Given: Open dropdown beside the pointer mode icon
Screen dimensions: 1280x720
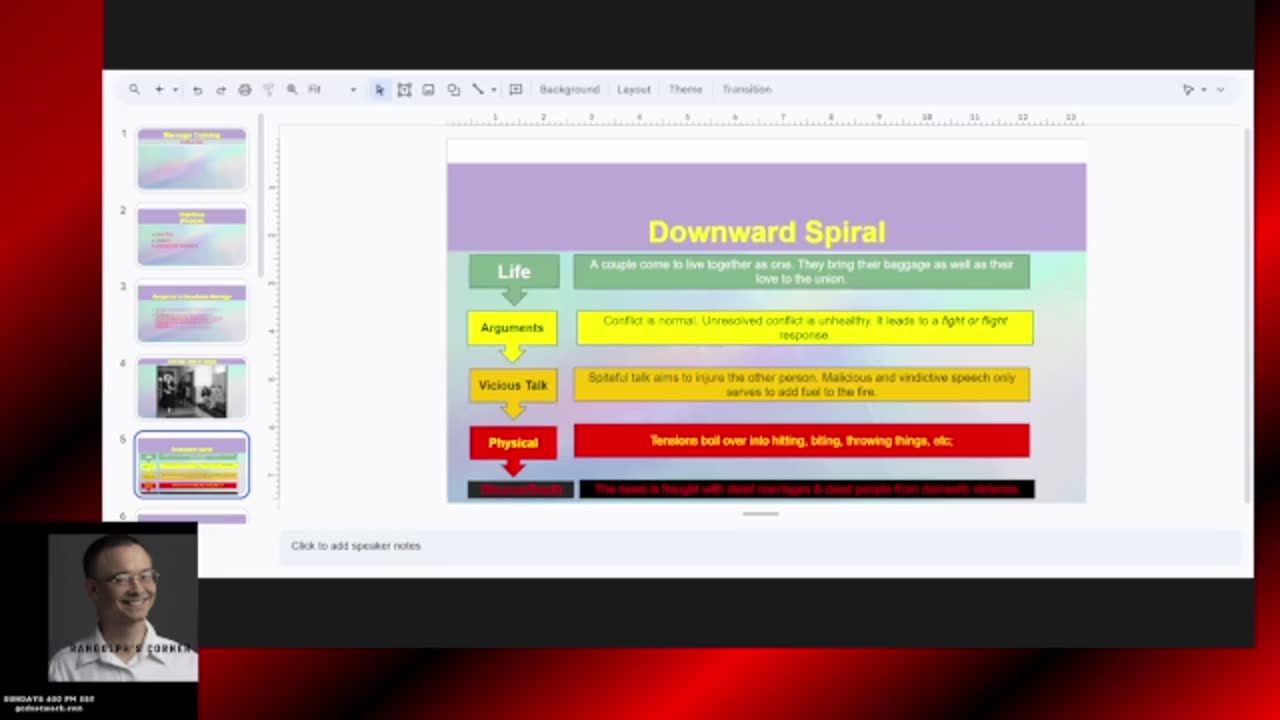Looking at the screenshot, I should point(1203,89).
